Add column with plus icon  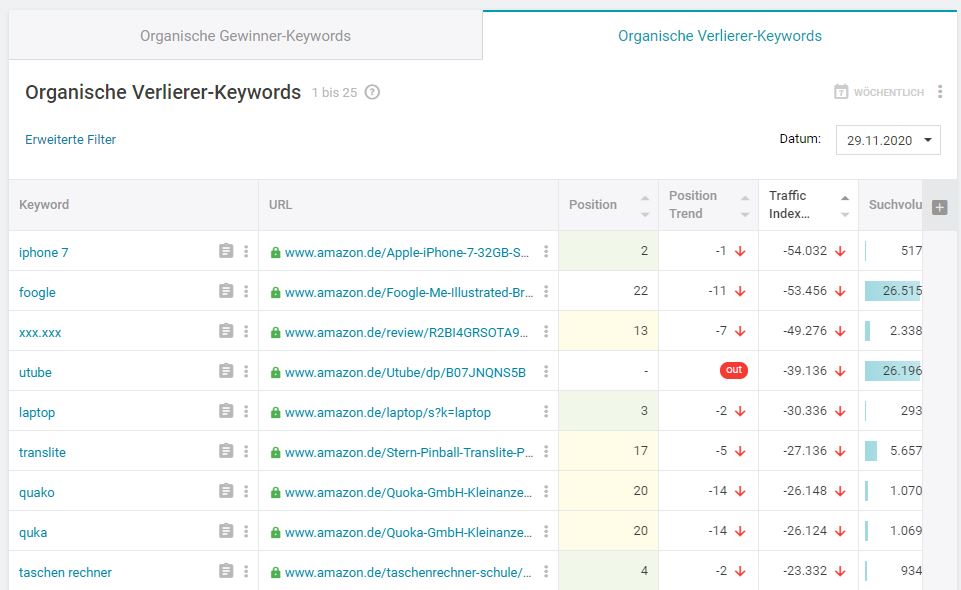pos(939,207)
